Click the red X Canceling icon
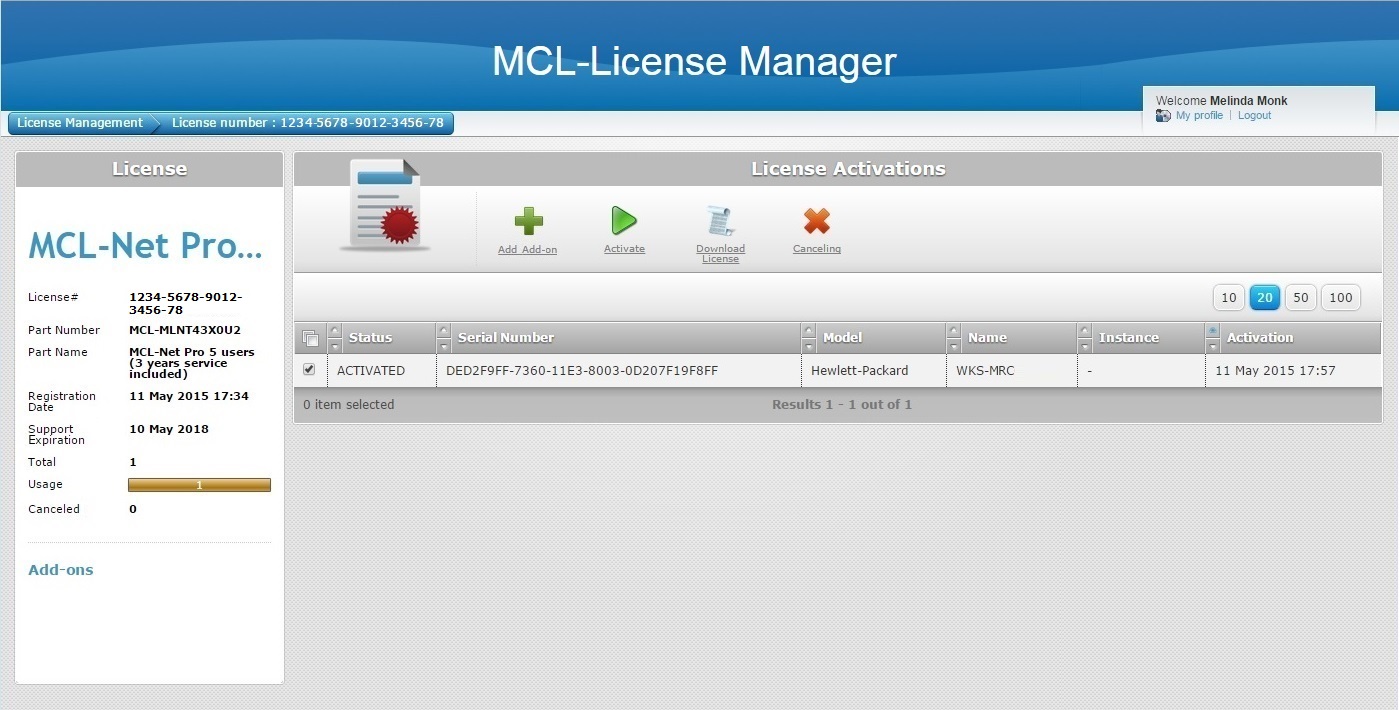This screenshot has height=710, width=1399. (817, 221)
